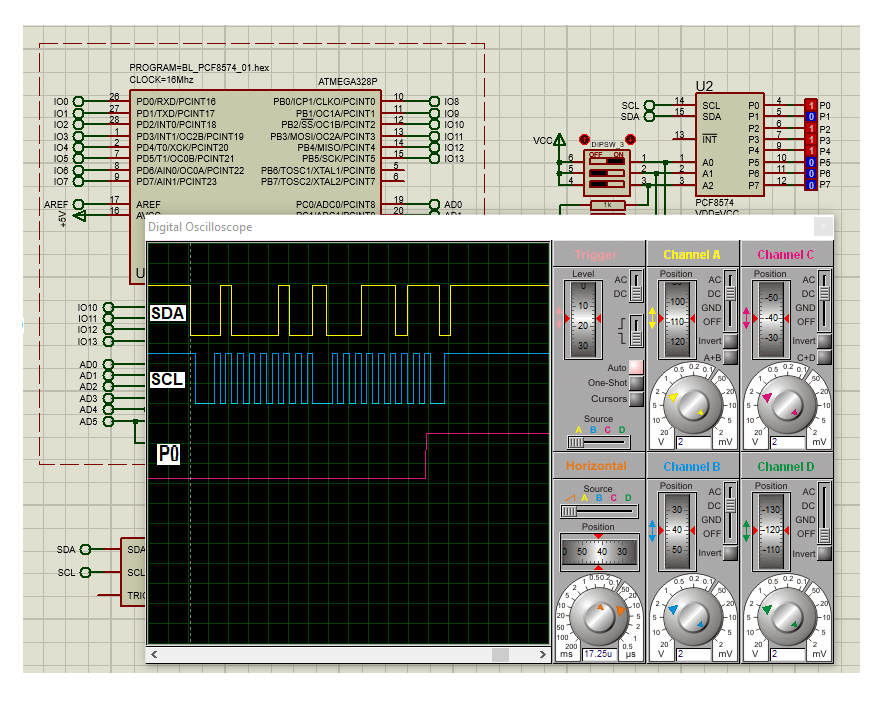Click the 17.25u timebase value field
The image size is (880, 726).
click(x=599, y=654)
